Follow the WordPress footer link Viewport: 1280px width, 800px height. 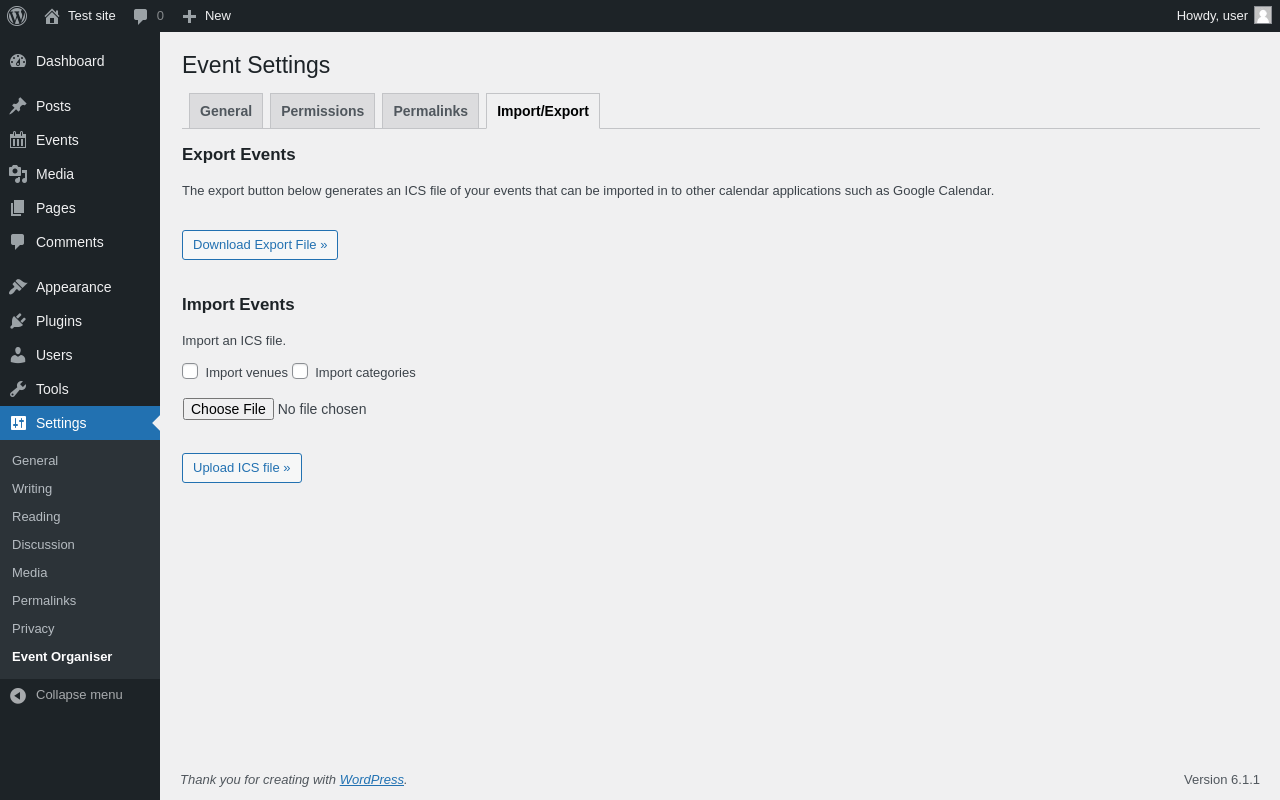372,779
